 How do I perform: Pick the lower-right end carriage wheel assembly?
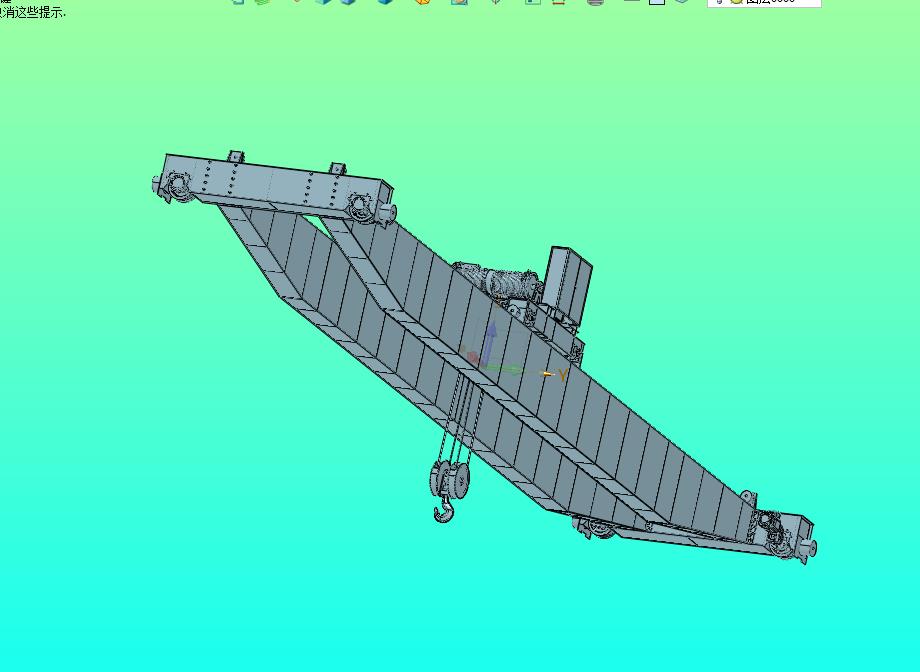pyautogui.click(x=784, y=536)
